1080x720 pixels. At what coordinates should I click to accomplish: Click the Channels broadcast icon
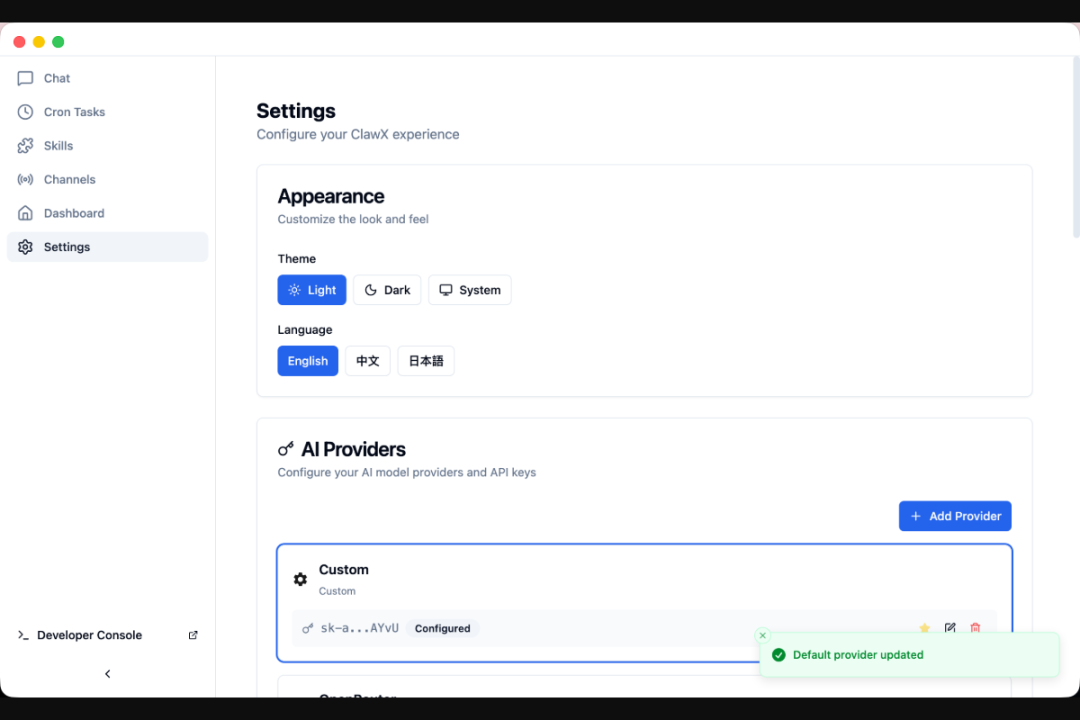tap(25, 180)
